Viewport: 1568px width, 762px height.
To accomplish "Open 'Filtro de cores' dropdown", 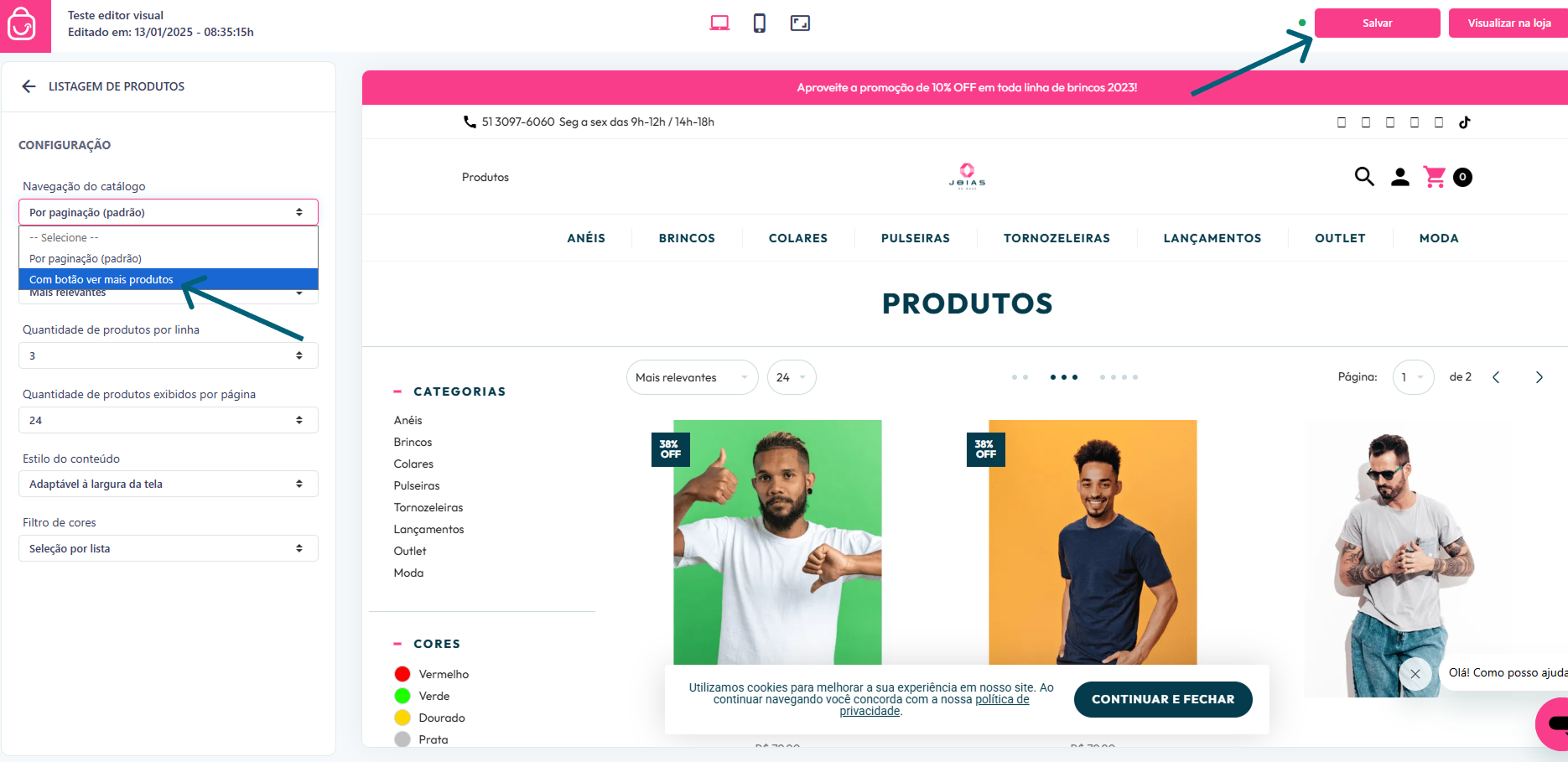I will [x=169, y=548].
